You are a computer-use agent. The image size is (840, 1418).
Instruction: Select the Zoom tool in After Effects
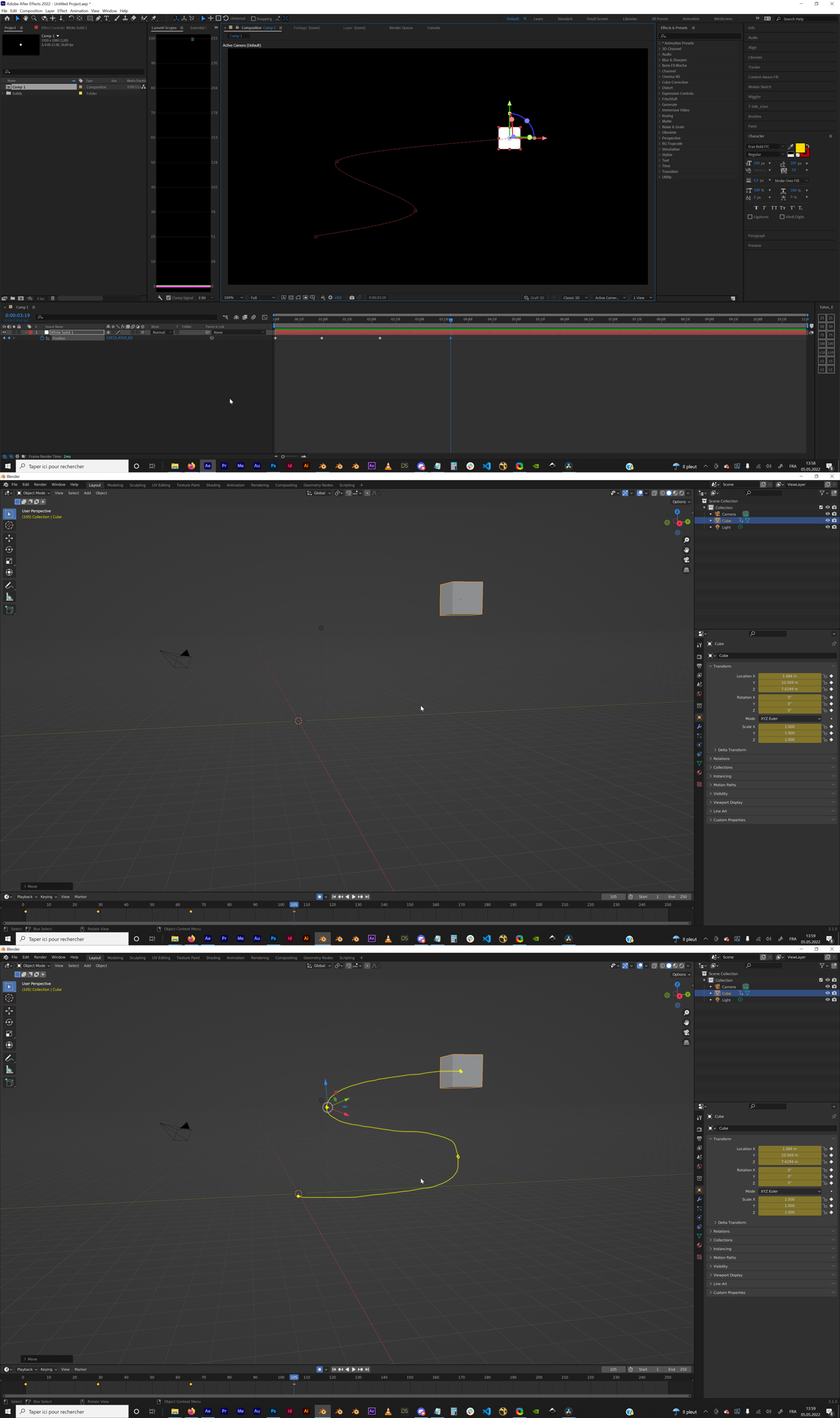[34, 19]
